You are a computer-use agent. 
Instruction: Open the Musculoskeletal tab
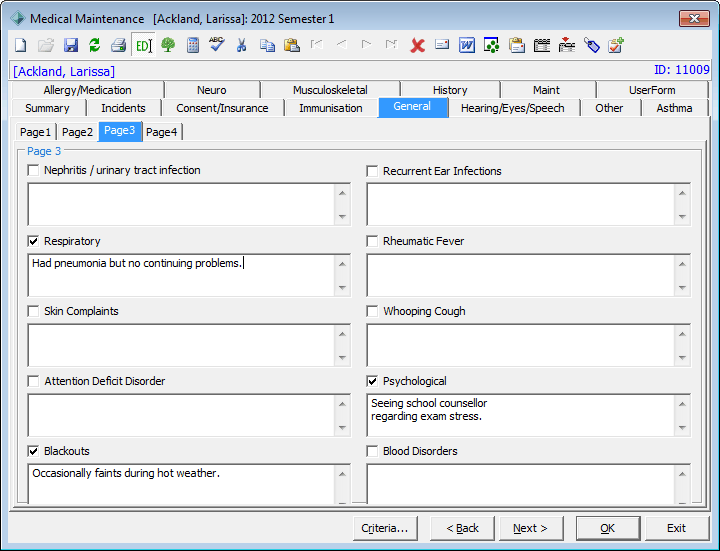[330, 90]
